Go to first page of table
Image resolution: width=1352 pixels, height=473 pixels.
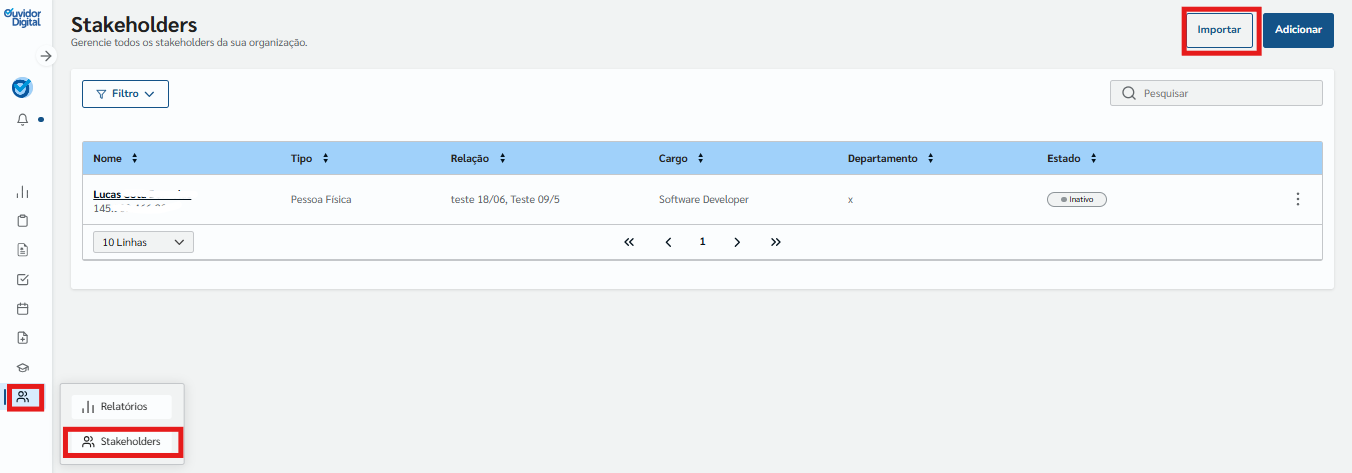(629, 242)
